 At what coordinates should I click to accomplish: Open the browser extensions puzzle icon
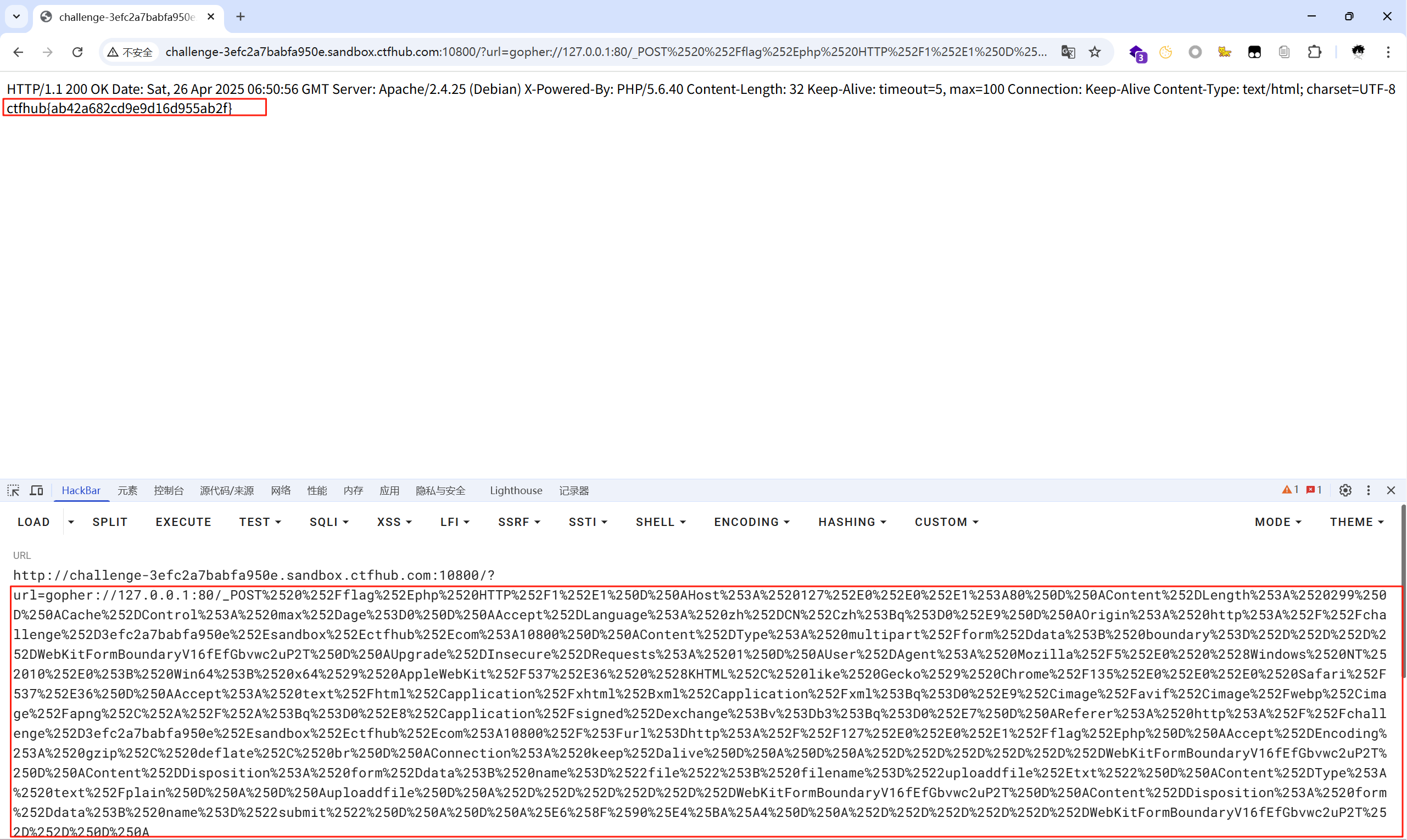1314,52
